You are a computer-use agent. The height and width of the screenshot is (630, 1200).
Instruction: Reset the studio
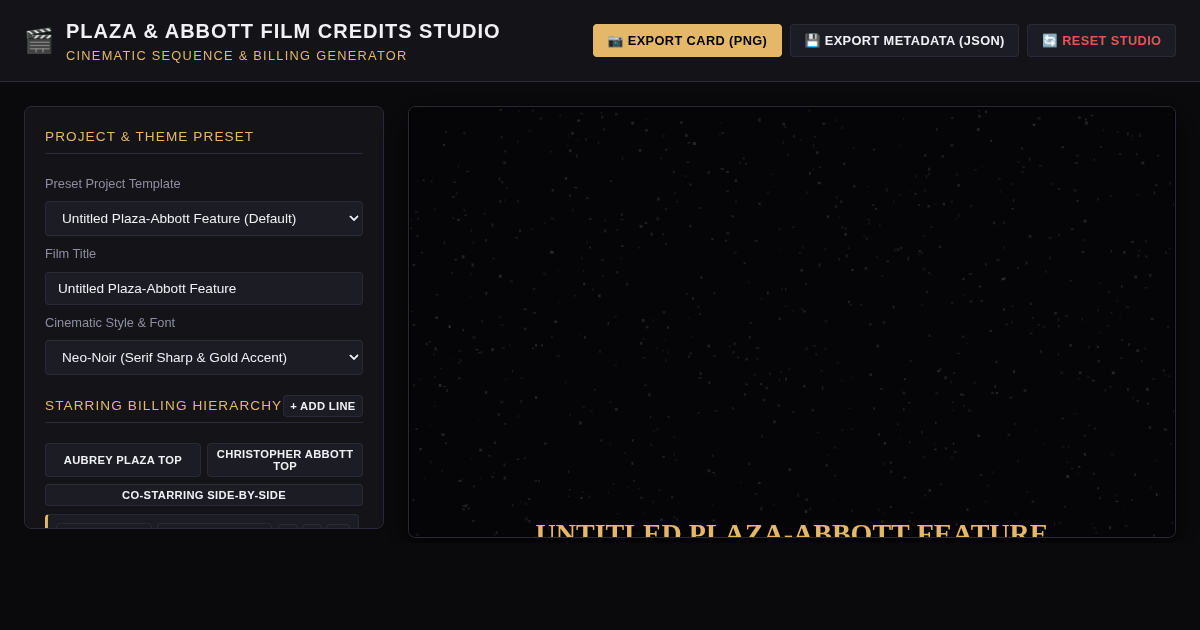pos(1101,41)
